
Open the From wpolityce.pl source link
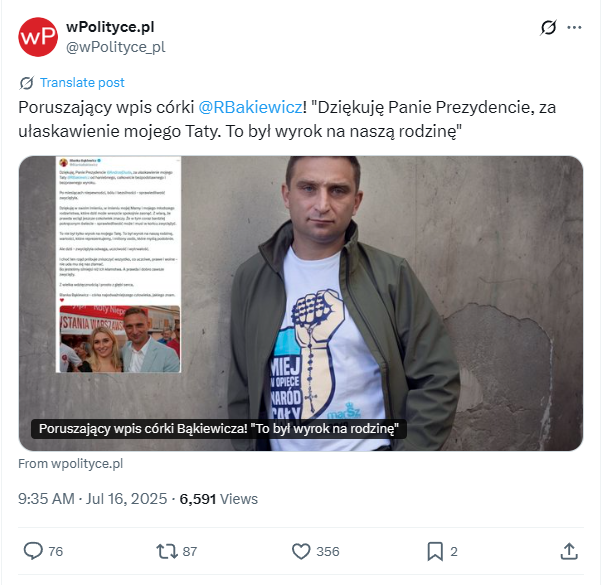pos(71,464)
